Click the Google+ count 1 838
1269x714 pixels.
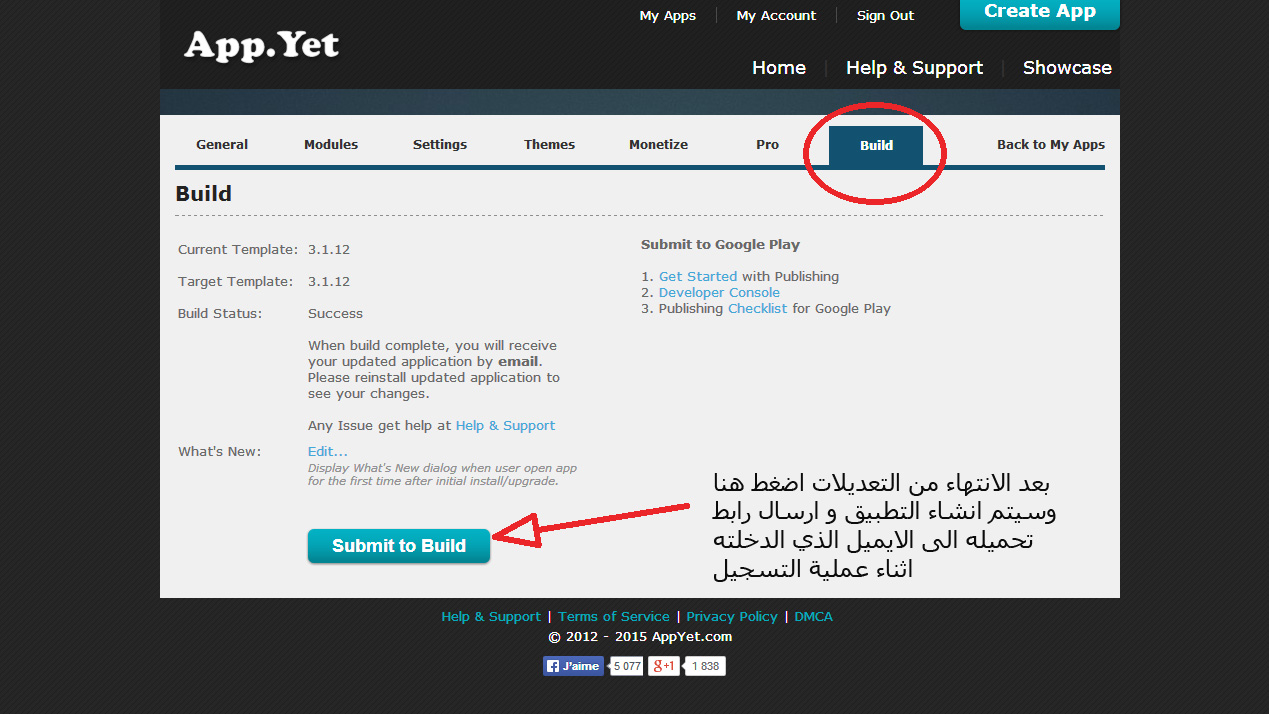[705, 666]
